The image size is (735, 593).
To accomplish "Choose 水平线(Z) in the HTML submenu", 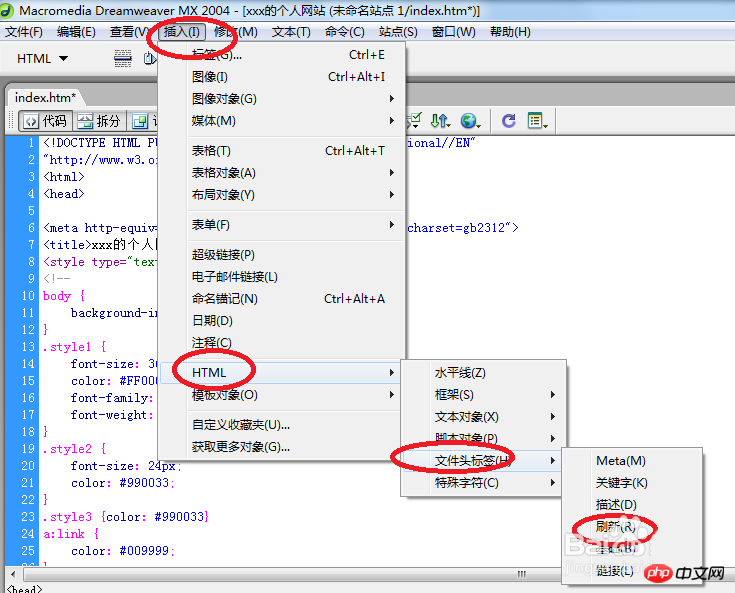I will [x=483, y=373].
